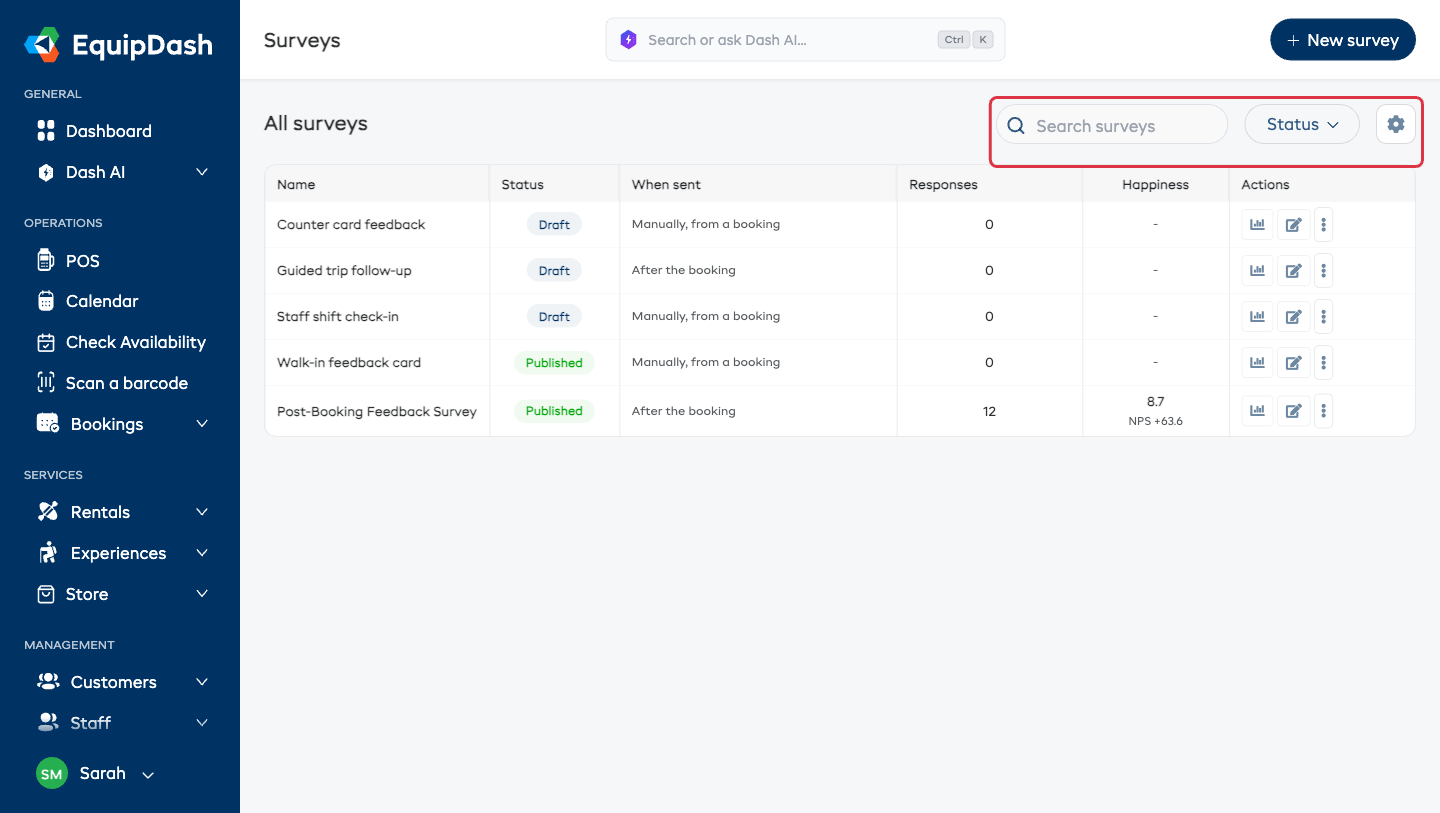This screenshot has height=813, width=1440.
Task: Click the New survey button
Action: (x=1343, y=40)
